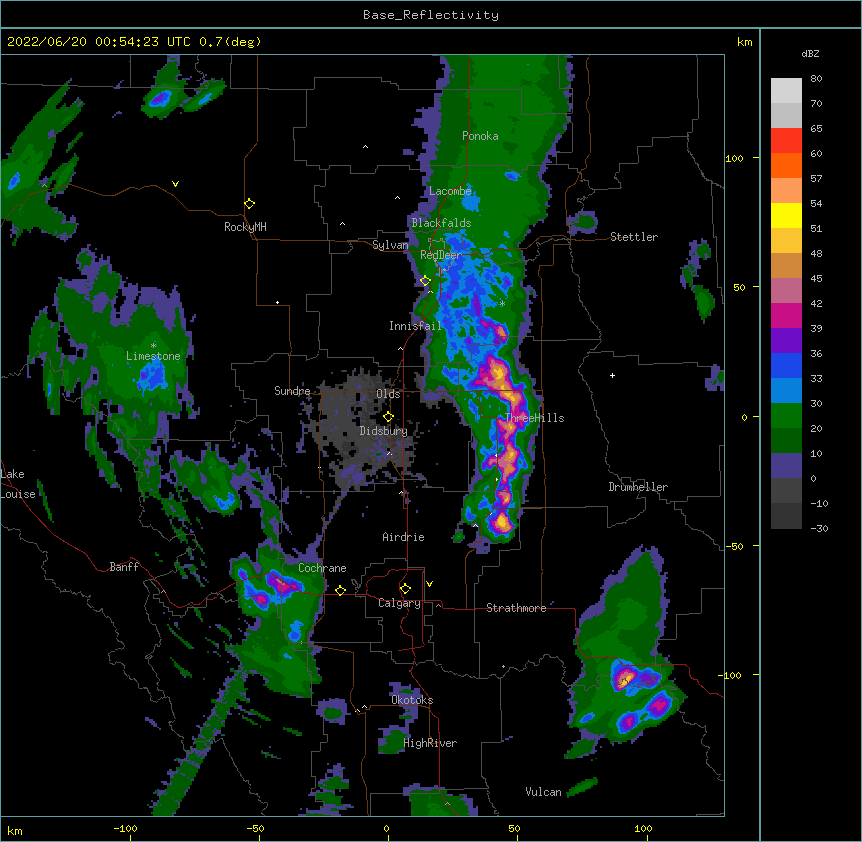Click the HighRiver town label
The width and height of the screenshot is (862, 842).
430,743
